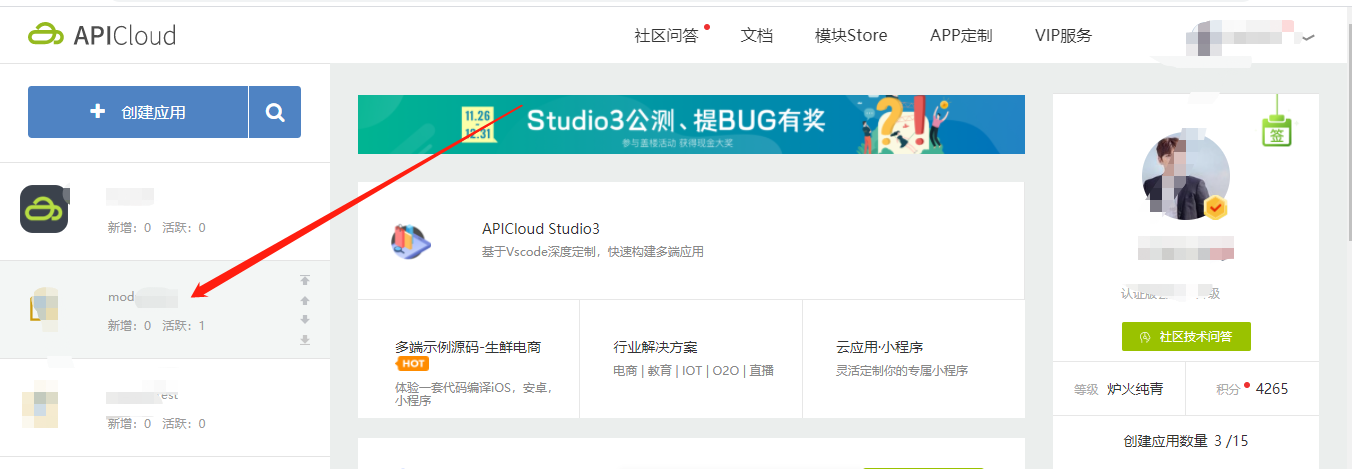
Task: Click '活跃：1' in the mod app row
Action: [x=183, y=325]
